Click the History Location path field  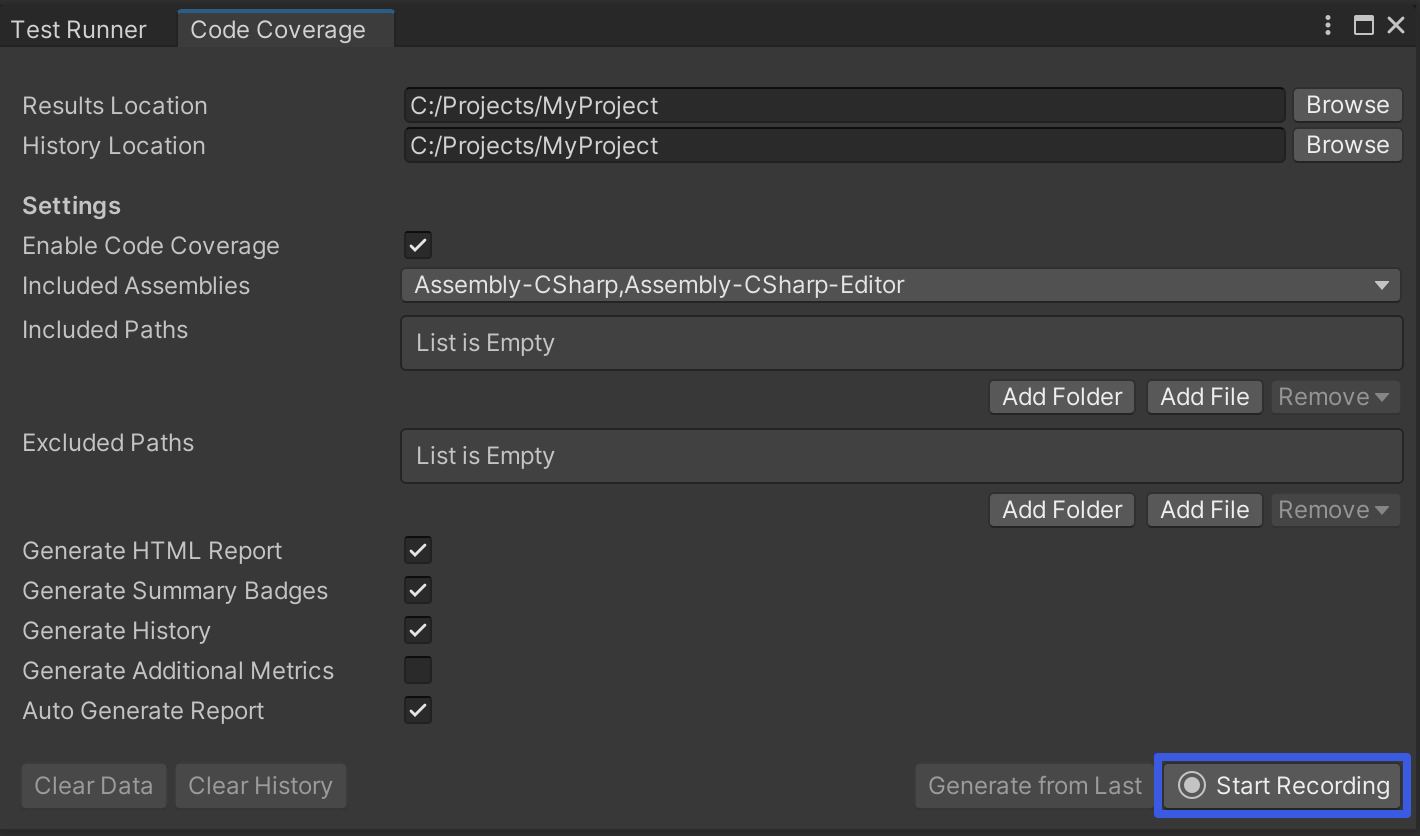tap(844, 145)
